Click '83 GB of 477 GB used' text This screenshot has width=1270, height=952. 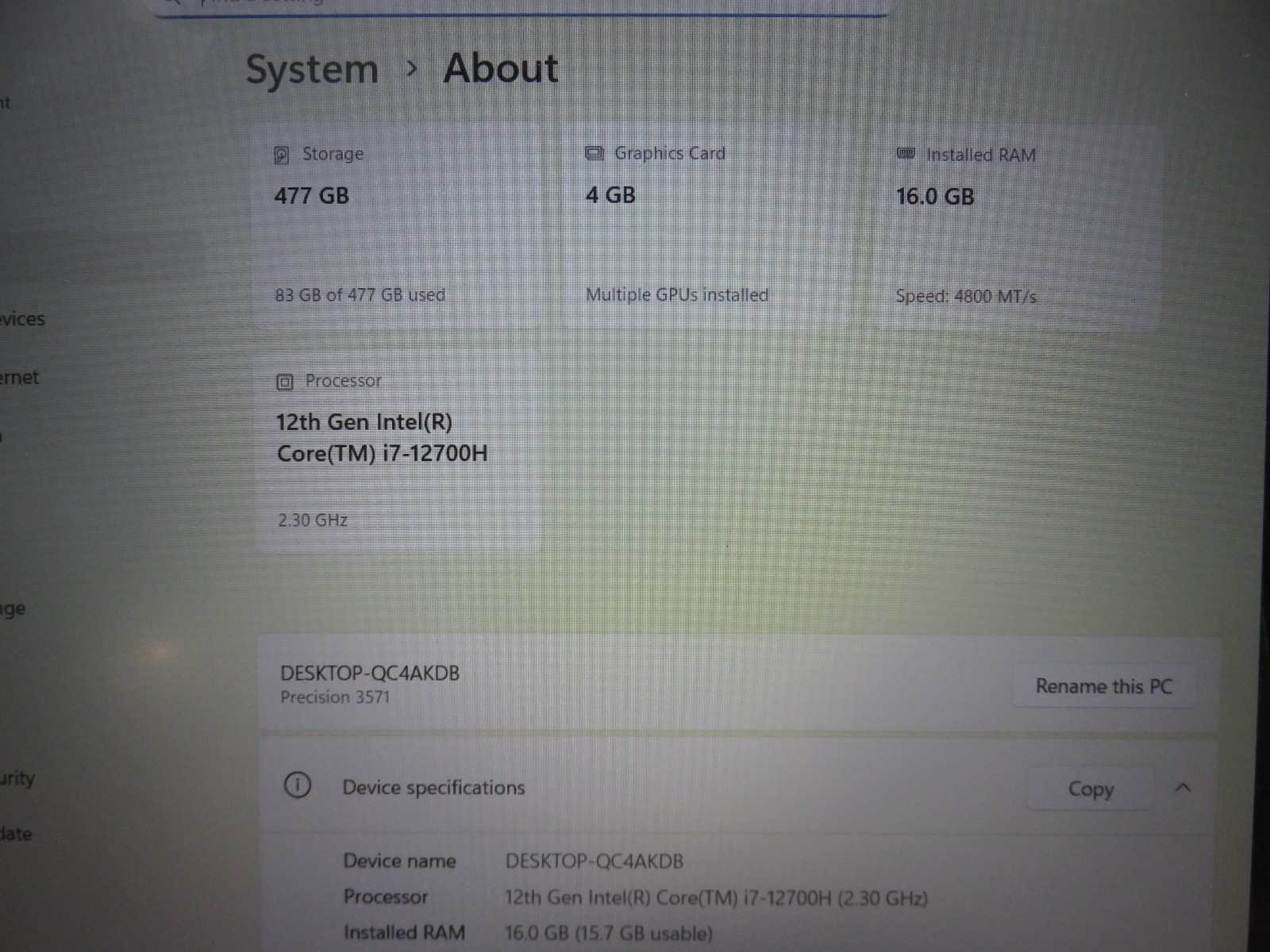pyautogui.click(x=360, y=295)
